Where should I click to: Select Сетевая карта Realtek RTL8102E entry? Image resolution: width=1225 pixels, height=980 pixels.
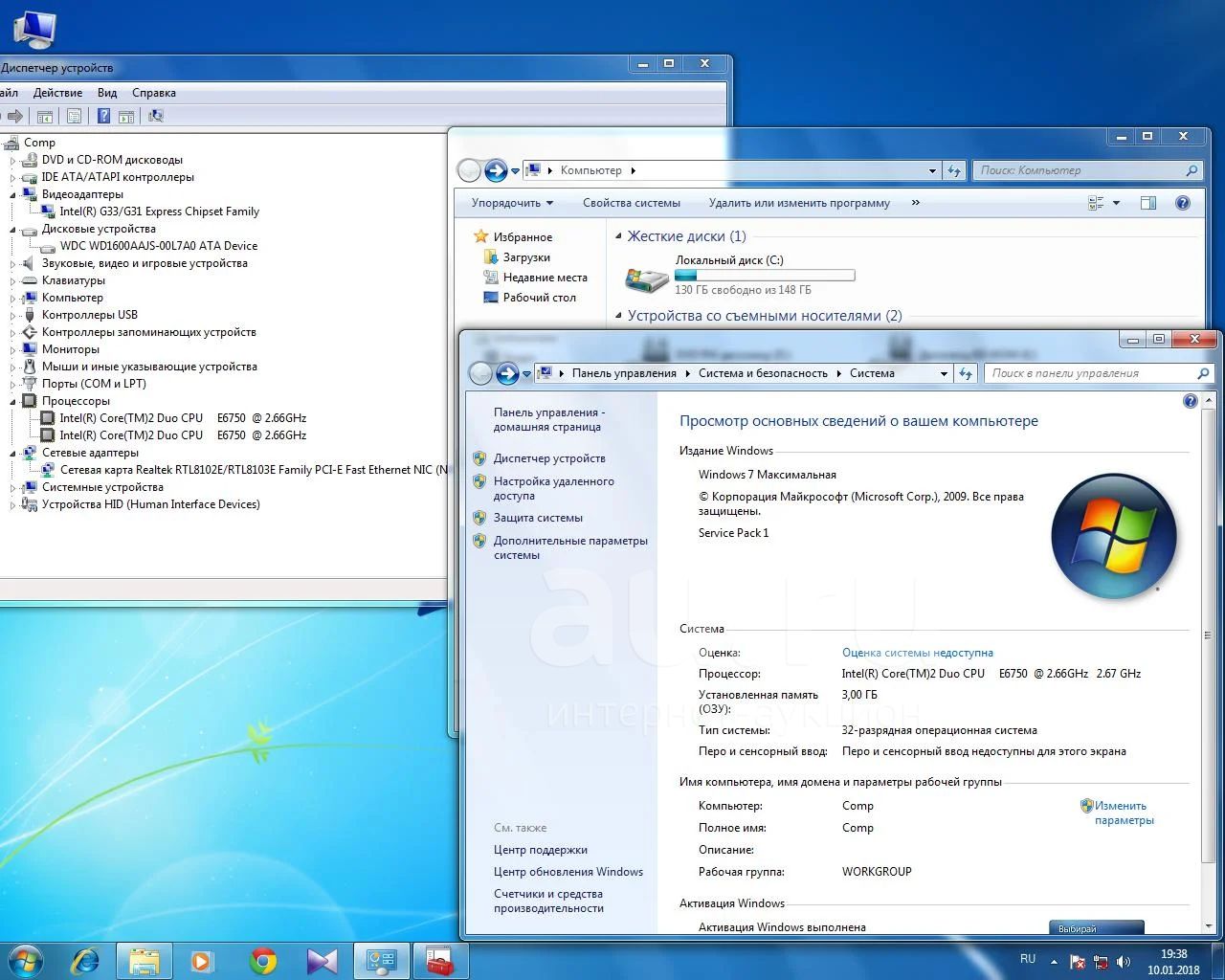click(254, 470)
